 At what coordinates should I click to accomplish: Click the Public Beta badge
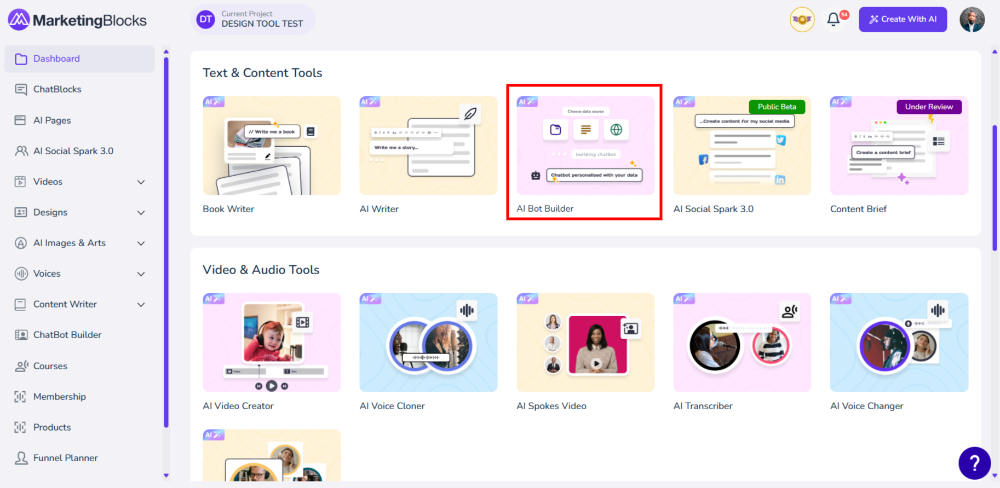[x=777, y=107]
